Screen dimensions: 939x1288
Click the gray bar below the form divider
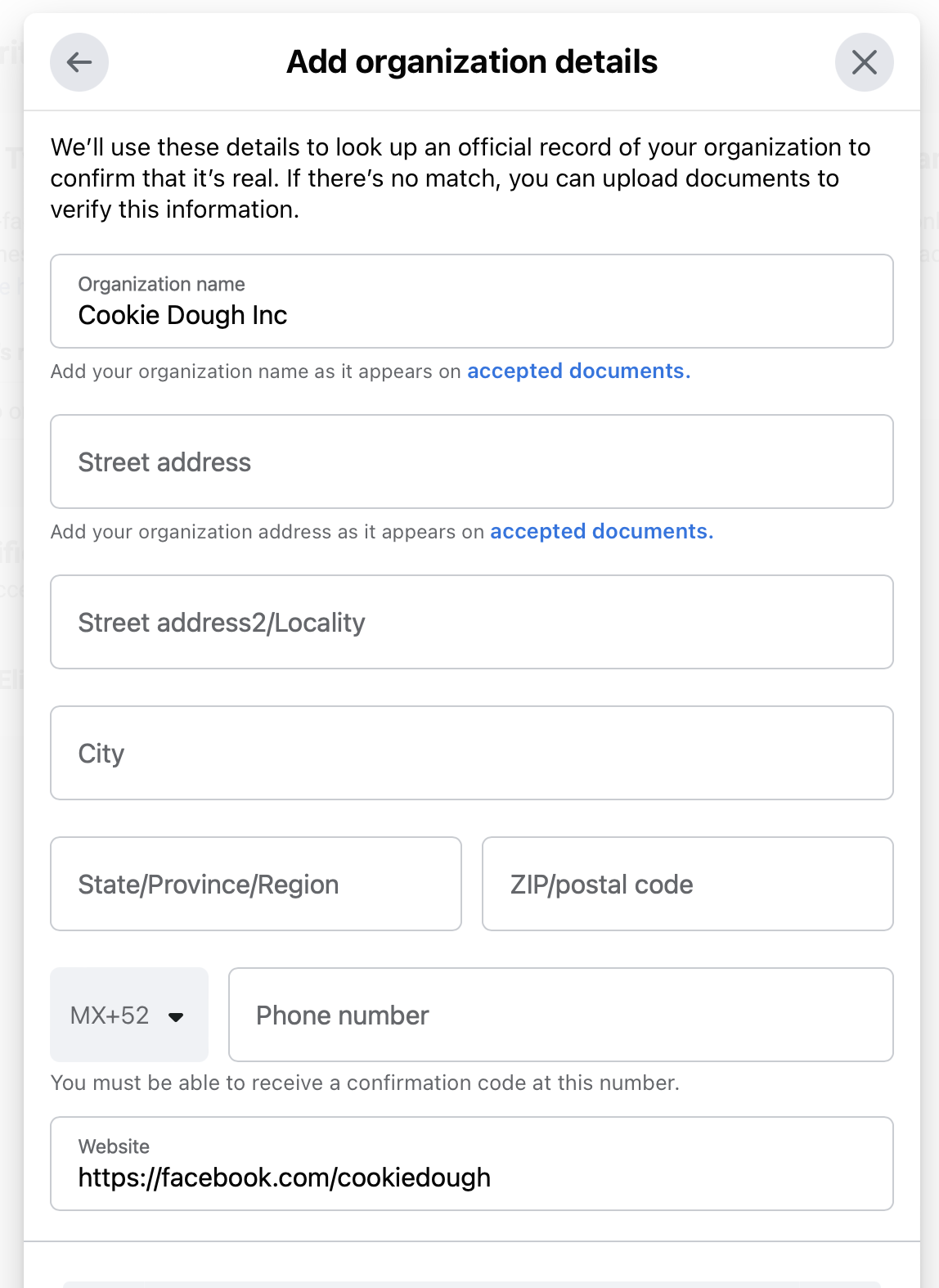[x=471, y=1284]
